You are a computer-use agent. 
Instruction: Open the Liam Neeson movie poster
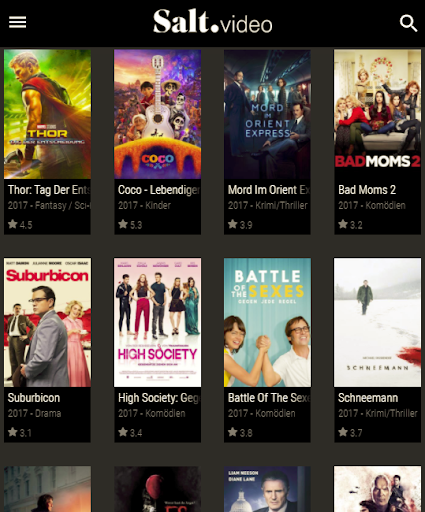click(267, 489)
